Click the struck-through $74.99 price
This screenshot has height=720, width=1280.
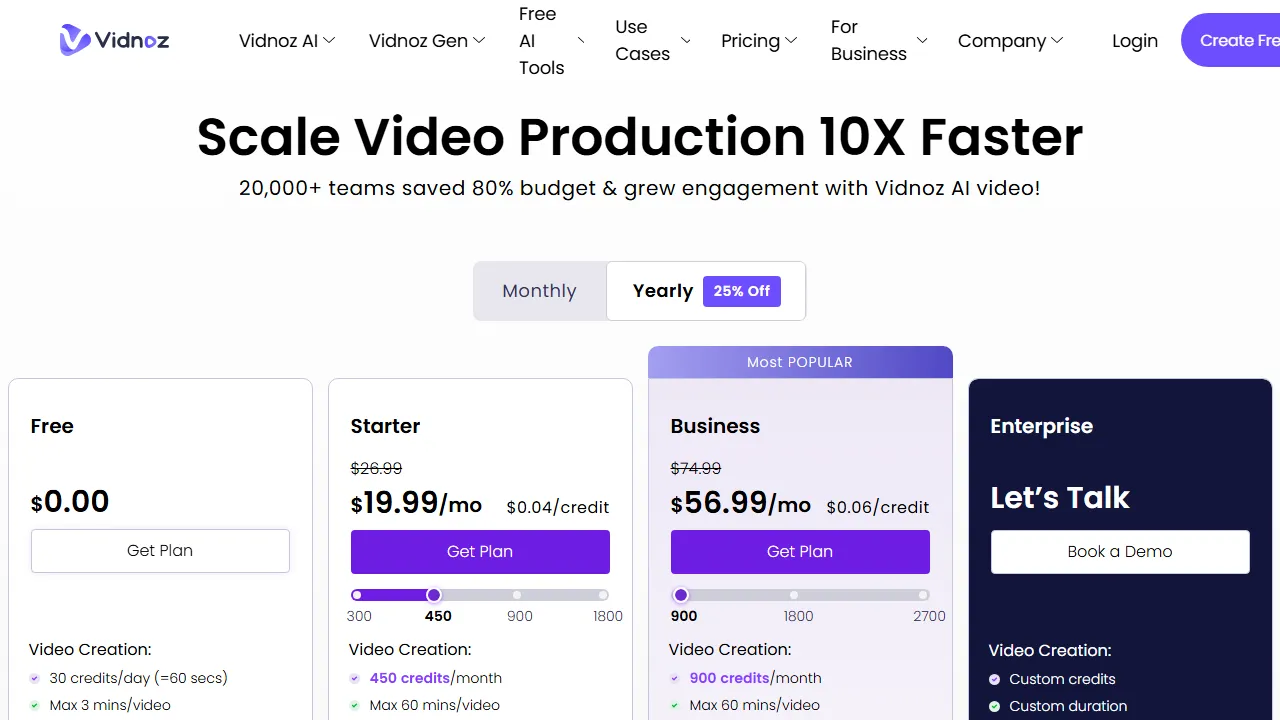tap(696, 468)
